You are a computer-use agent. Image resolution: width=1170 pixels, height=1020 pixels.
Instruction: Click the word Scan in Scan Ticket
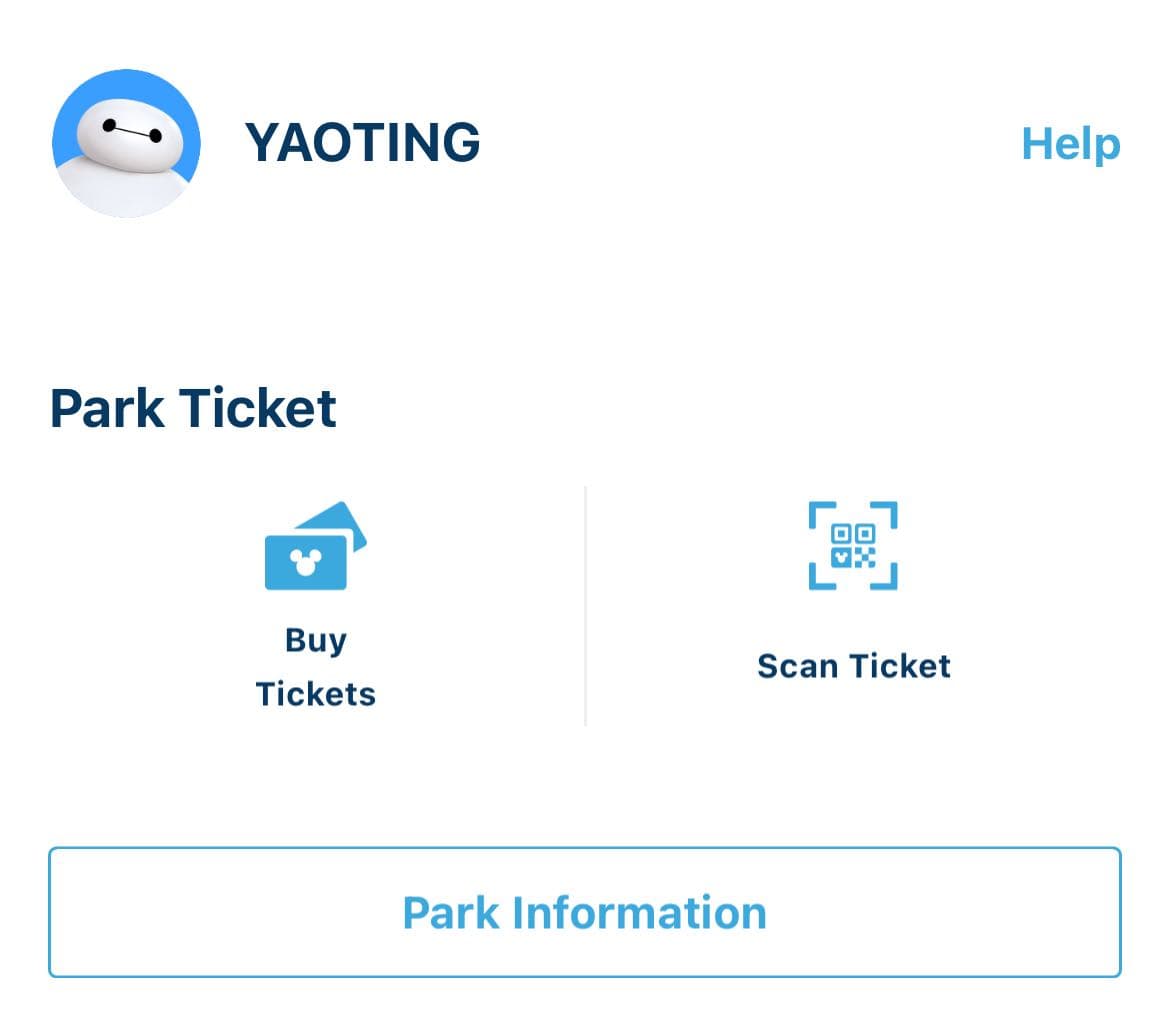pos(797,666)
